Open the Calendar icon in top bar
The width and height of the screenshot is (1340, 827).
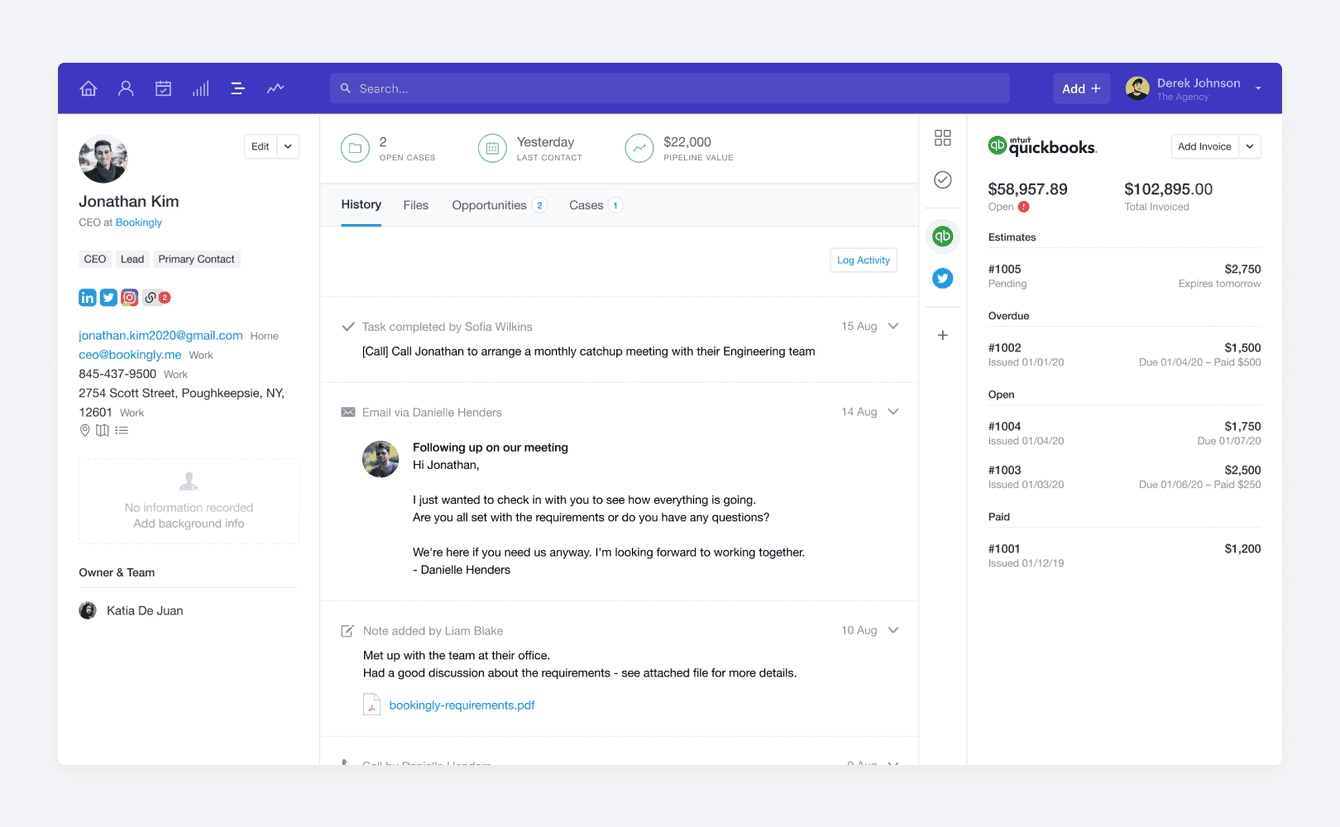point(163,88)
